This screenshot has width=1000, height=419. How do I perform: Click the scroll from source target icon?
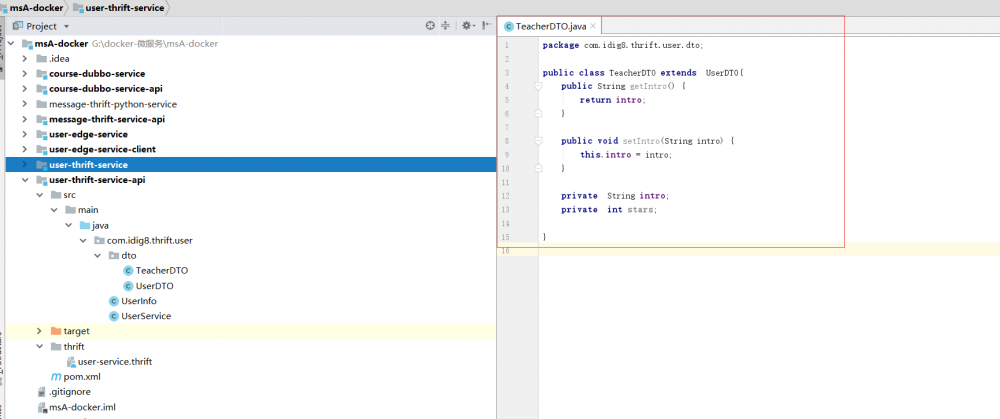tap(430, 26)
